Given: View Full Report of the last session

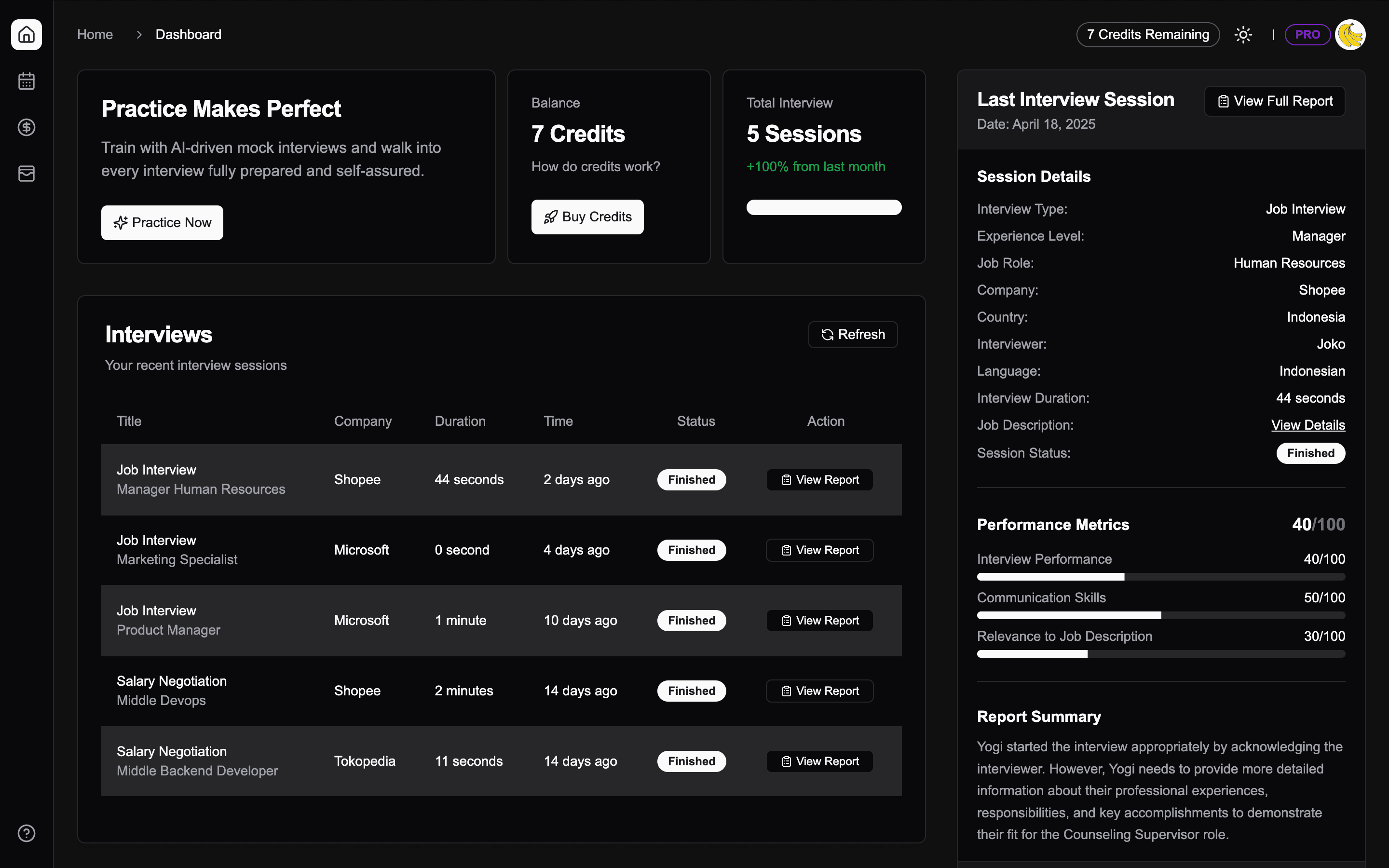Looking at the screenshot, I should (1274, 101).
